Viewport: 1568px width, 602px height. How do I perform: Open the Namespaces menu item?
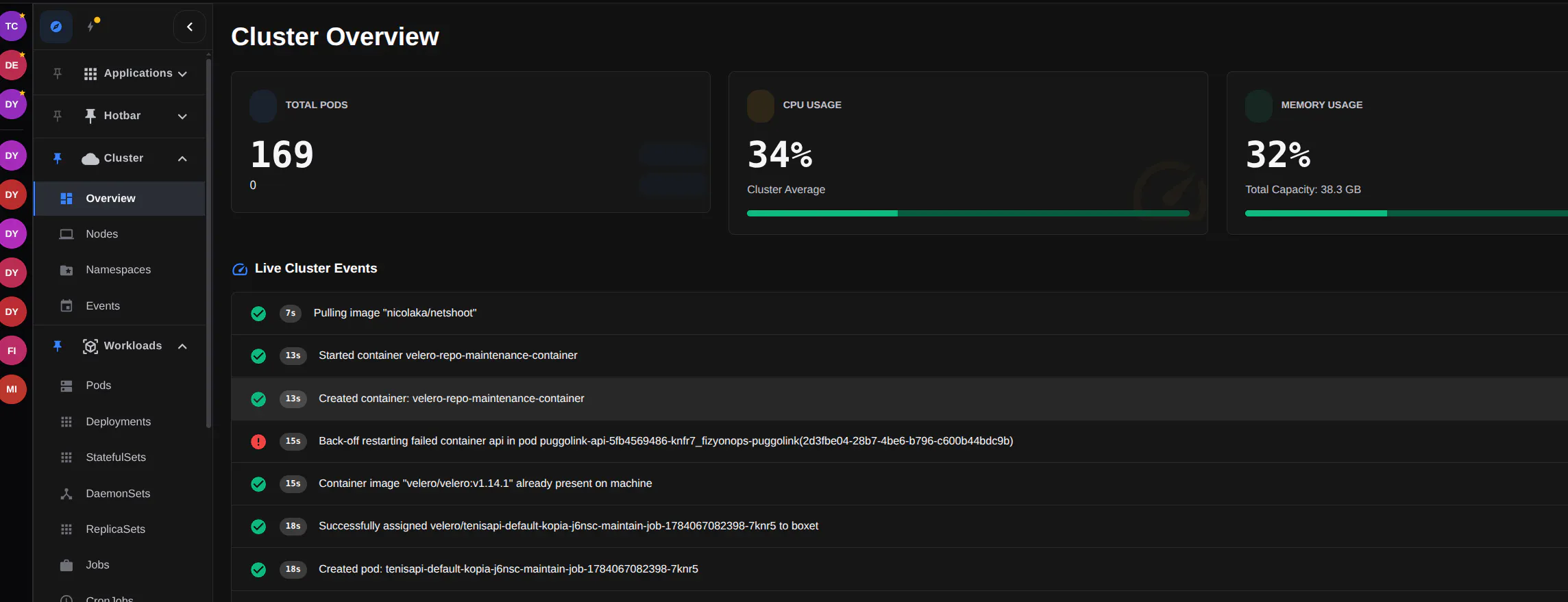click(119, 270)
